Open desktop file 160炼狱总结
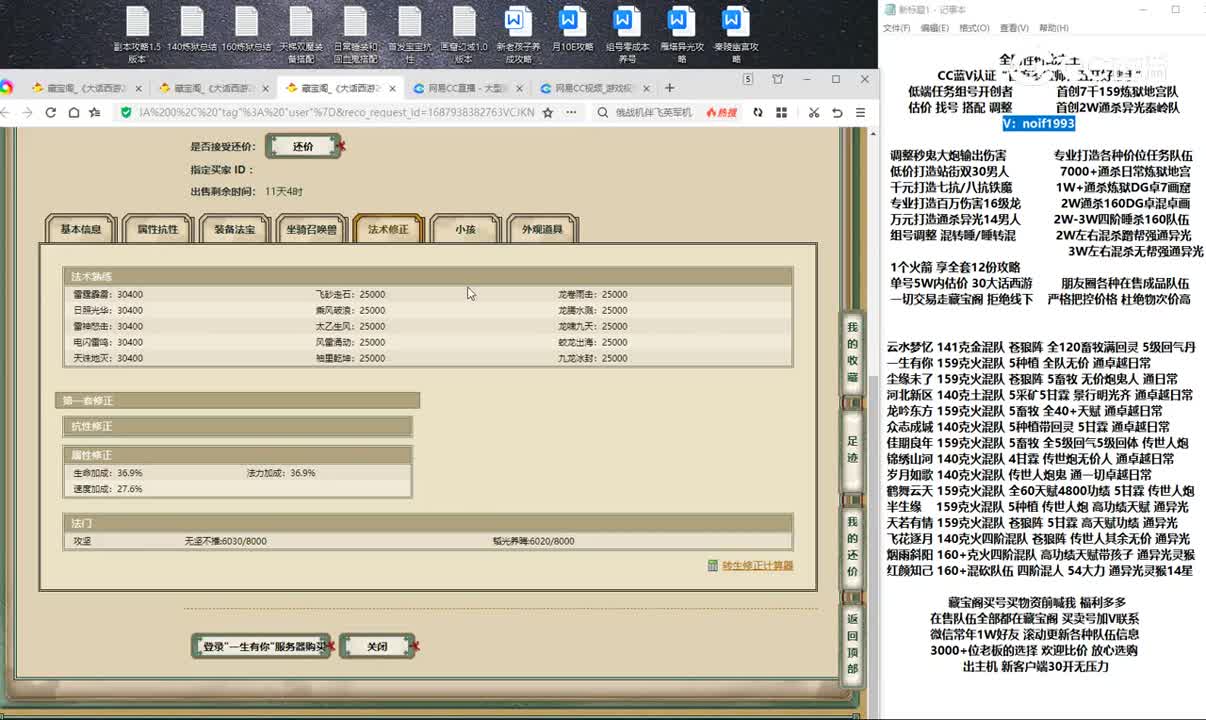 246,29
